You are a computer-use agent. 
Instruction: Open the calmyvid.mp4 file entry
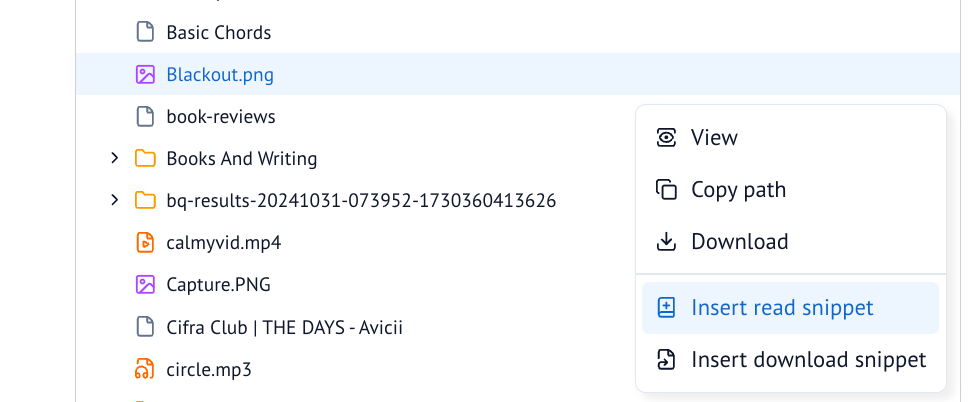224,243
